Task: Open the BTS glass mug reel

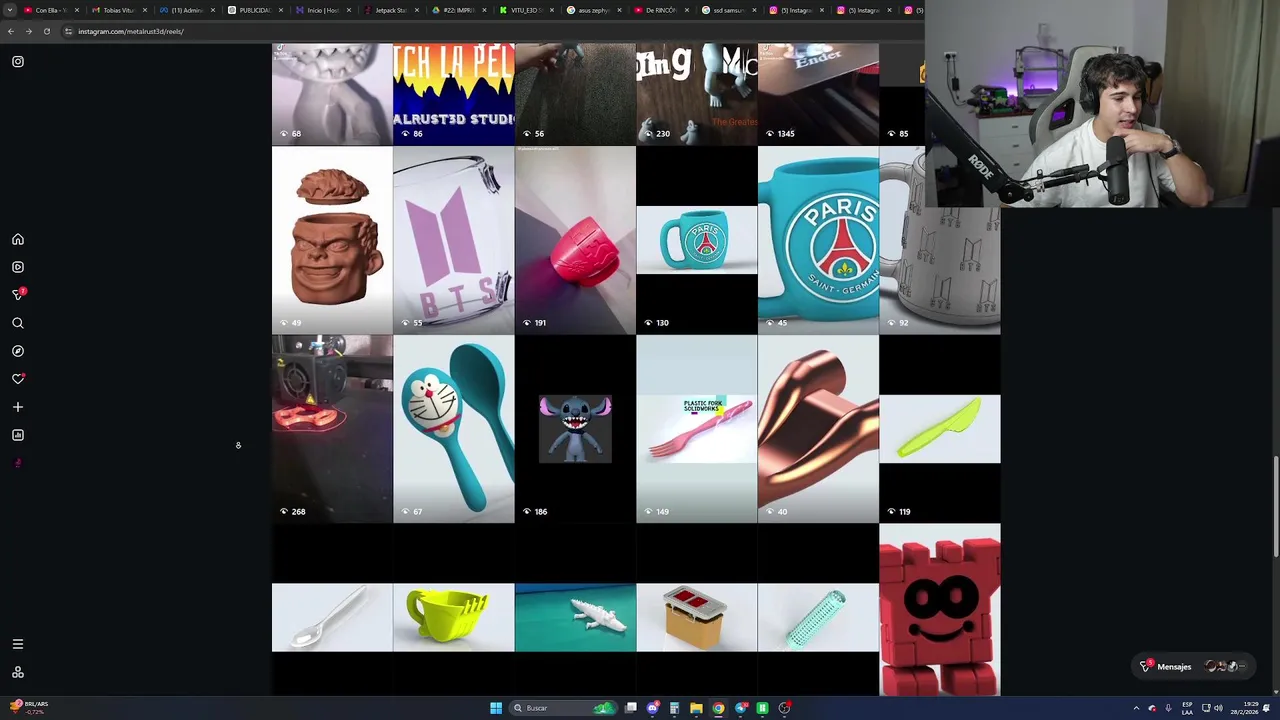Action: coord(454,240)
